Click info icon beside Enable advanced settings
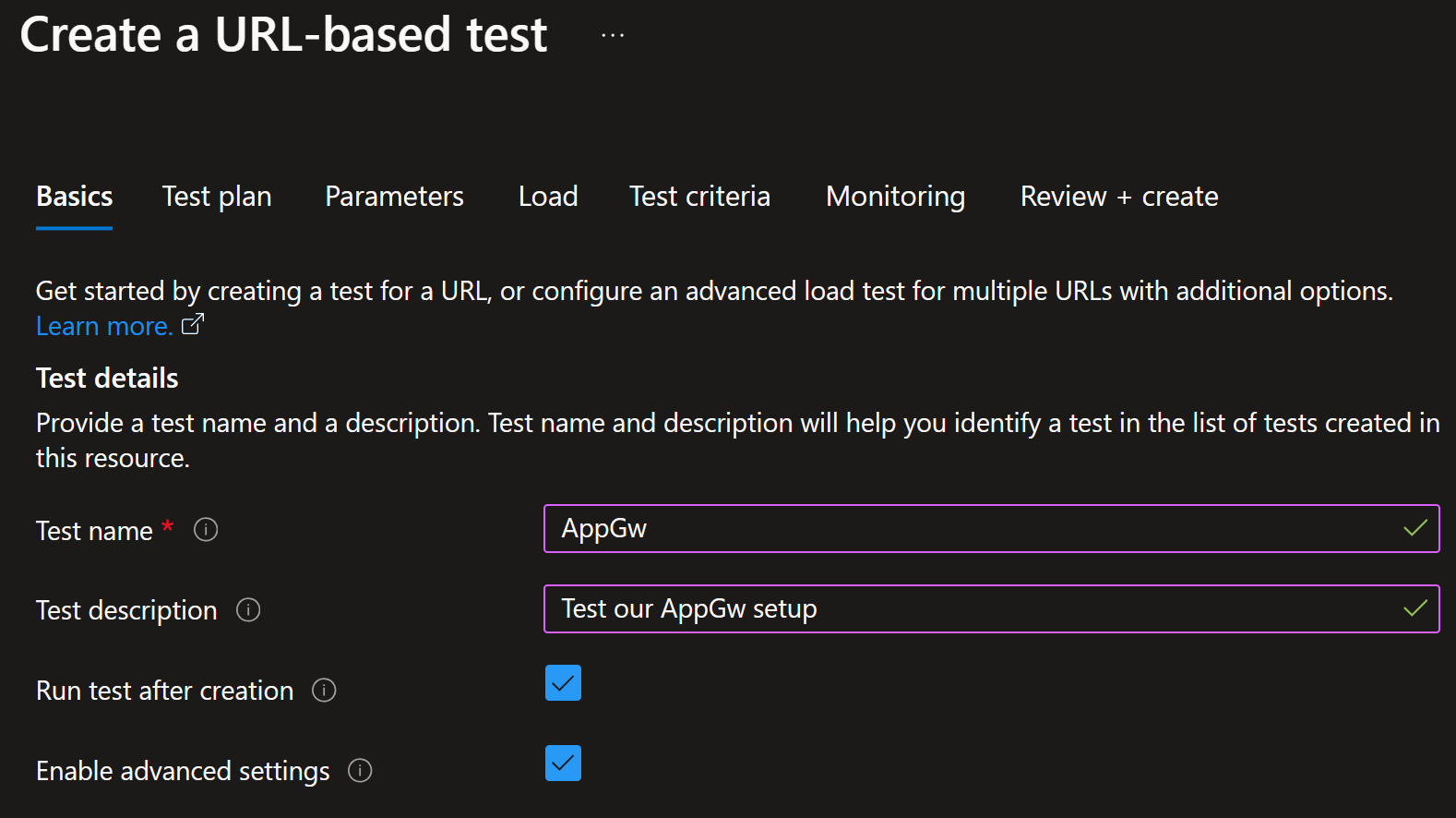Viewport: 1456px width, 818px height. pyautogui.click(x=360, y=771)
